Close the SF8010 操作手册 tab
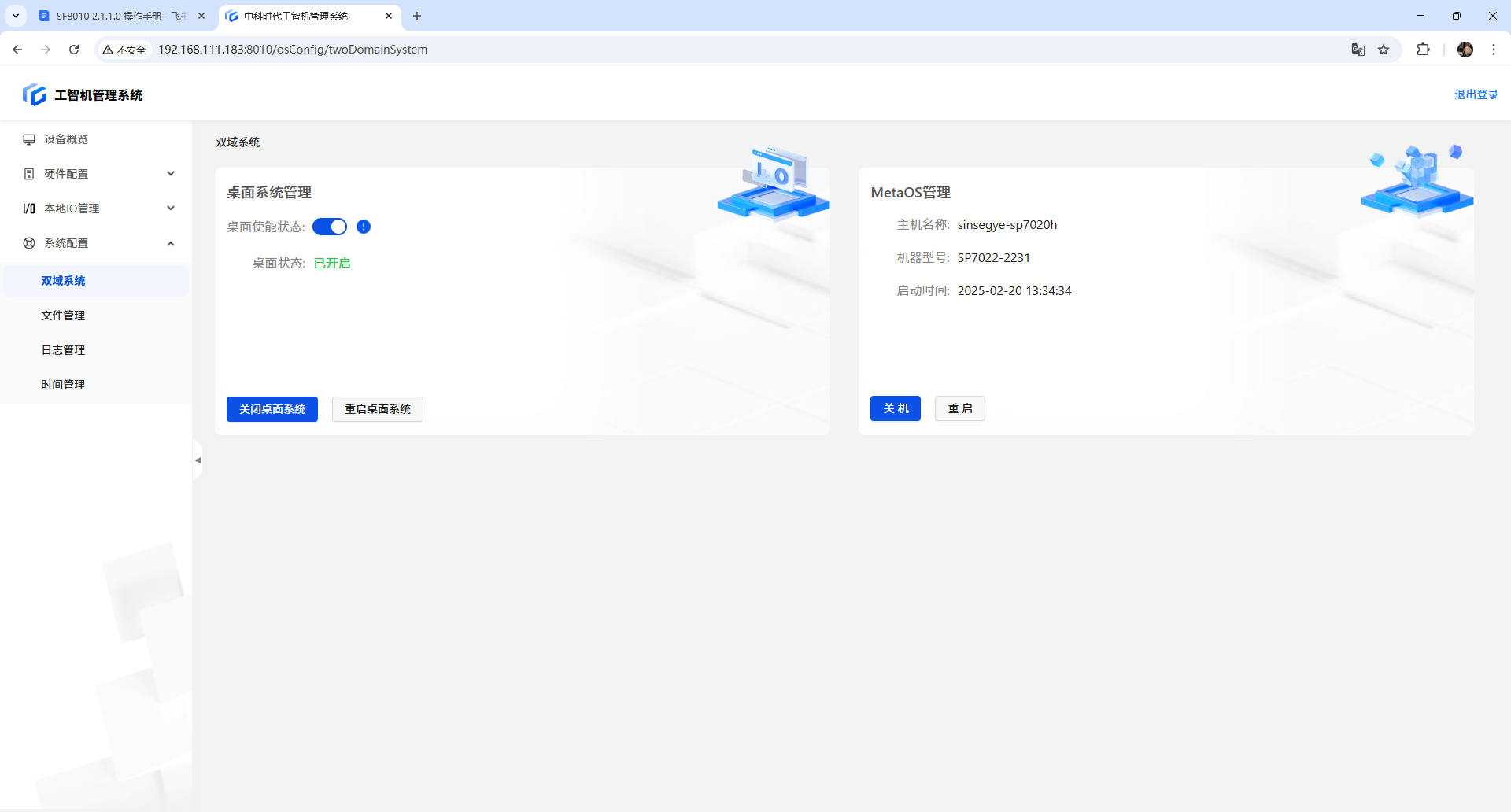The width and height of the screenshot is (1511, 812). pos(201,16)
